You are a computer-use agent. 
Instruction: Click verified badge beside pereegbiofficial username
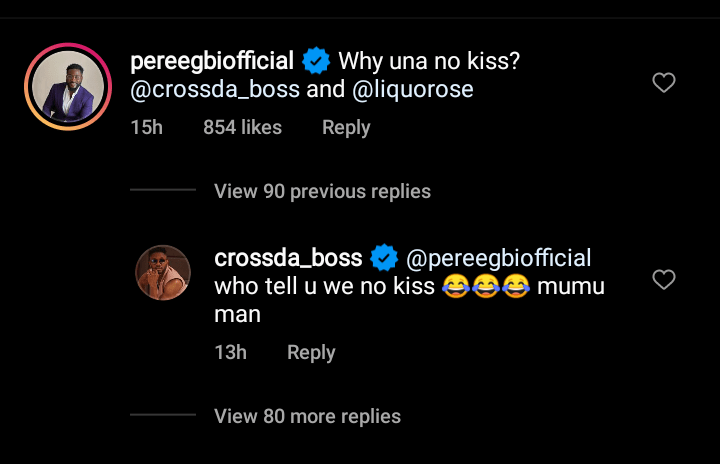(x=316, y=62)
